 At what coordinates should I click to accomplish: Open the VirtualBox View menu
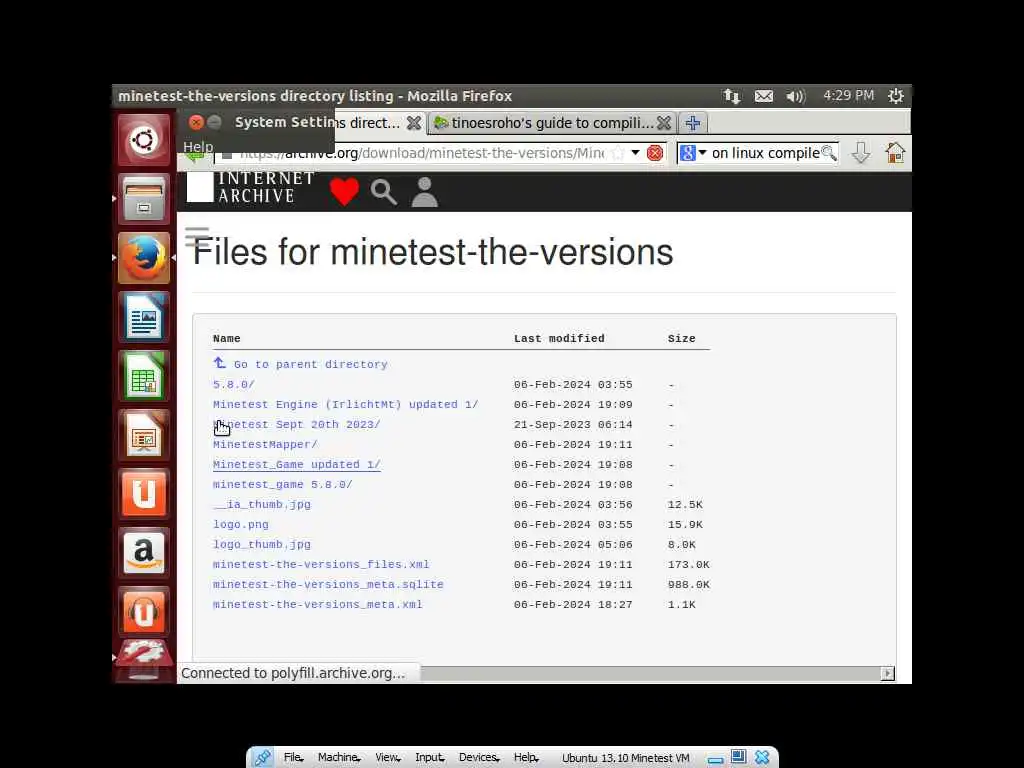point(387,758)
